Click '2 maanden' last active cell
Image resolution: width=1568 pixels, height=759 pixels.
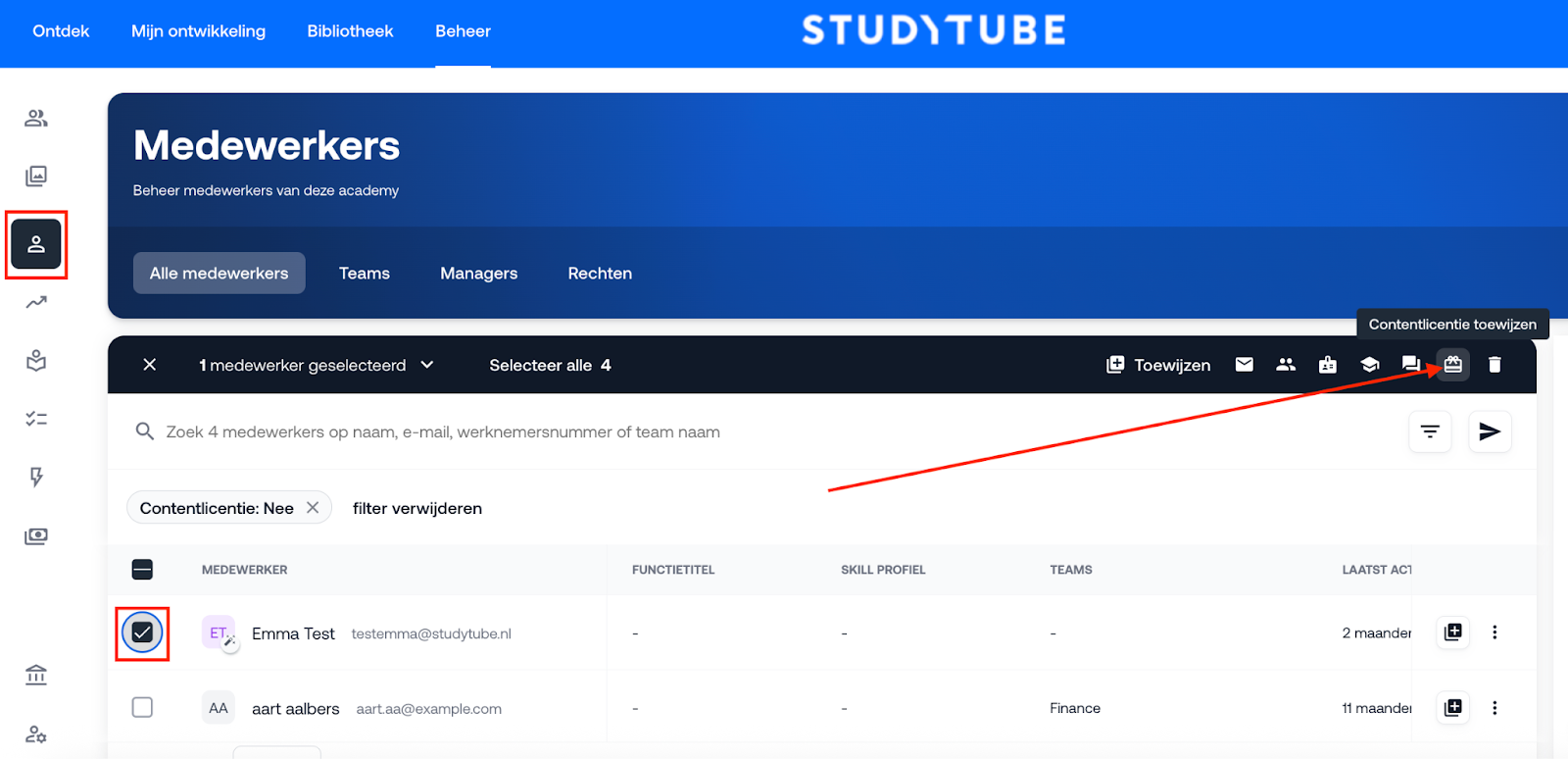point(1377,633)
